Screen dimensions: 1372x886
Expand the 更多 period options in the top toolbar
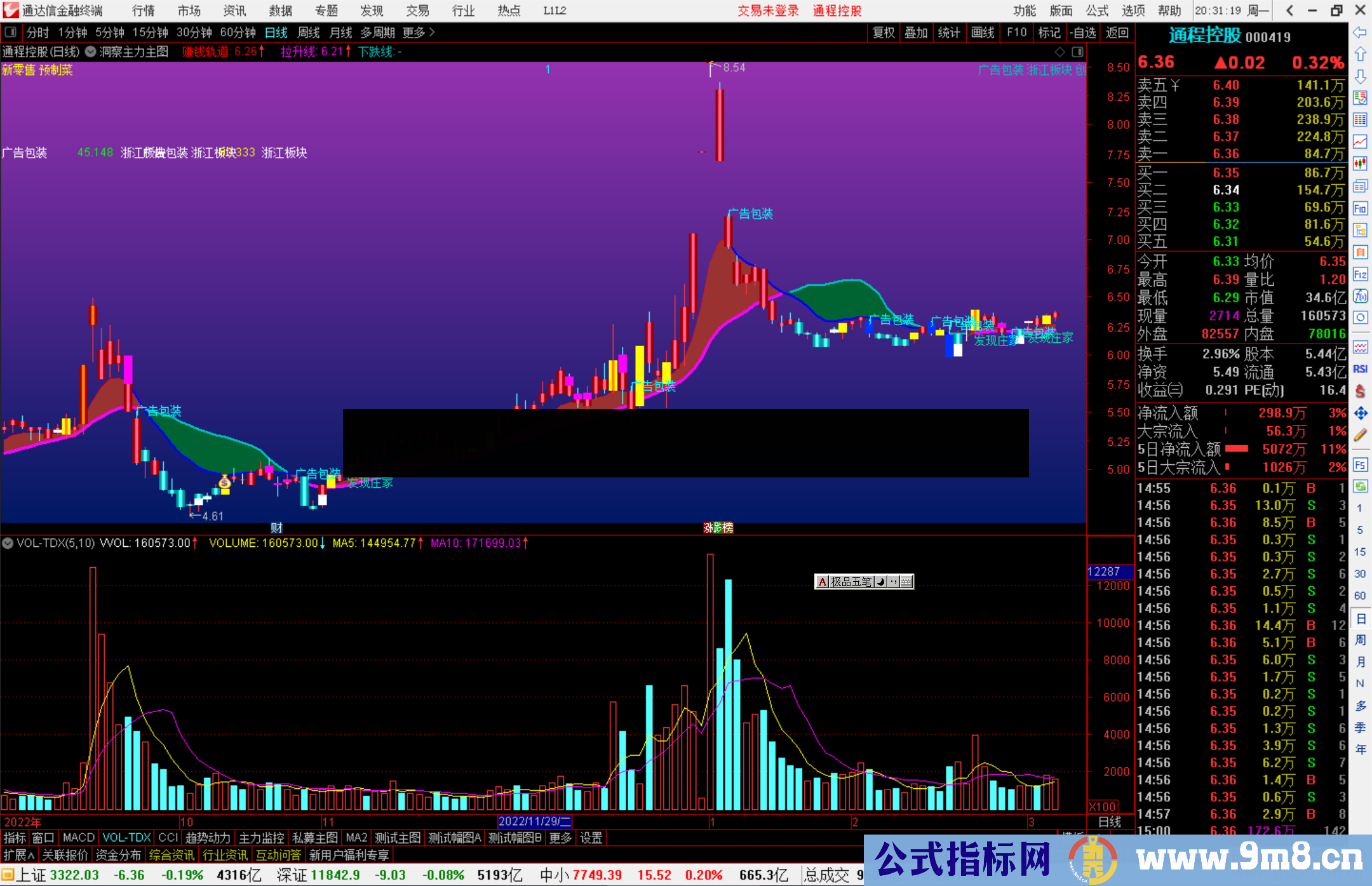(x=419, y=32)
